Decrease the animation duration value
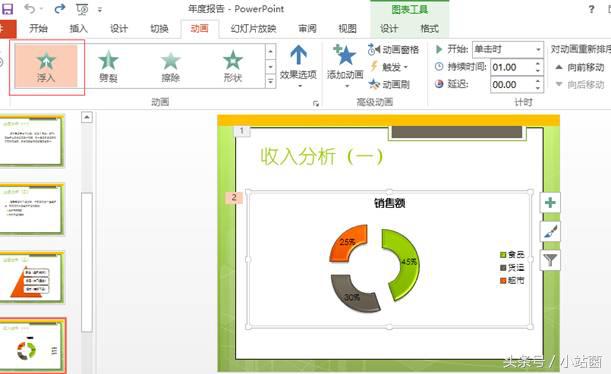This screenshot has width=611, height=374. [538, 71]
